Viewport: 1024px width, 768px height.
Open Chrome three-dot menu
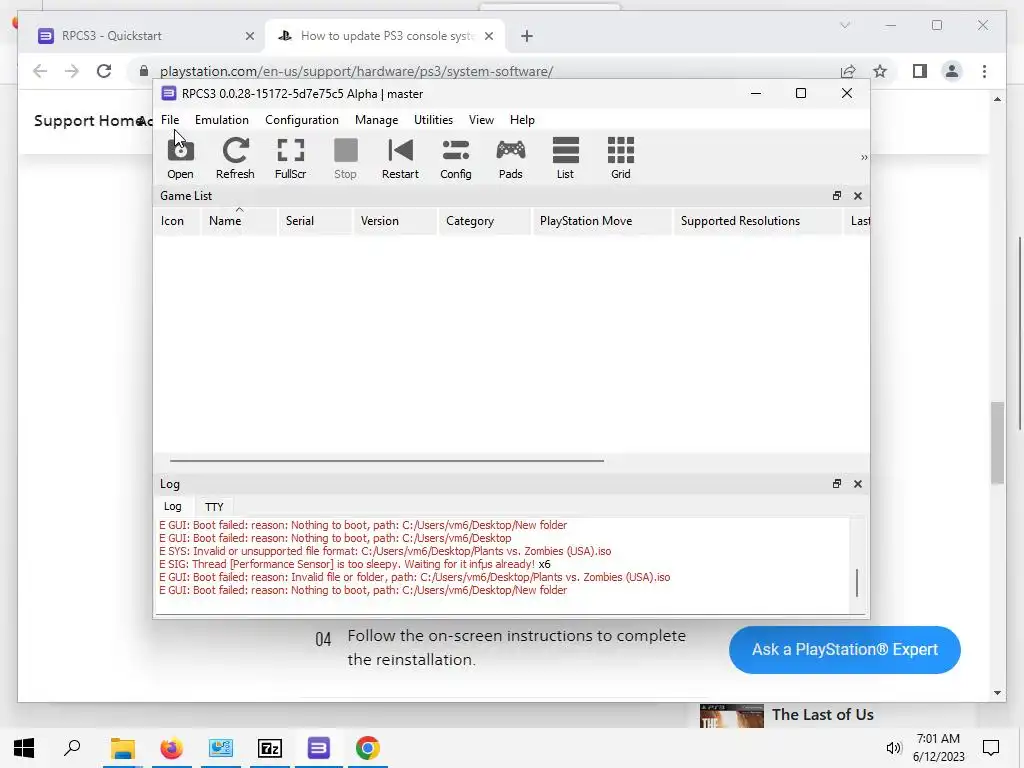pyautogui.click(x=984, y=71)
